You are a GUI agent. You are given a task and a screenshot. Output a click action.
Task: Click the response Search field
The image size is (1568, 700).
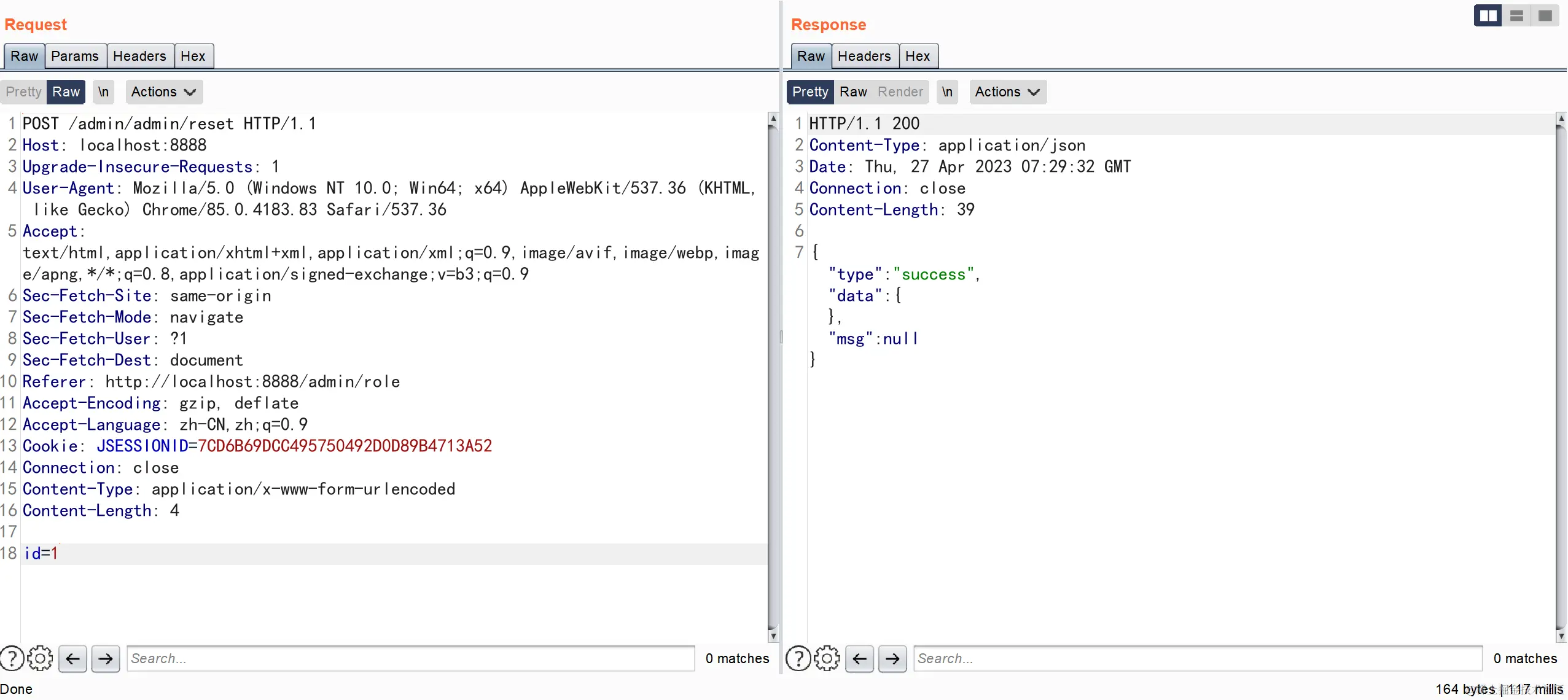point(1197,658)
